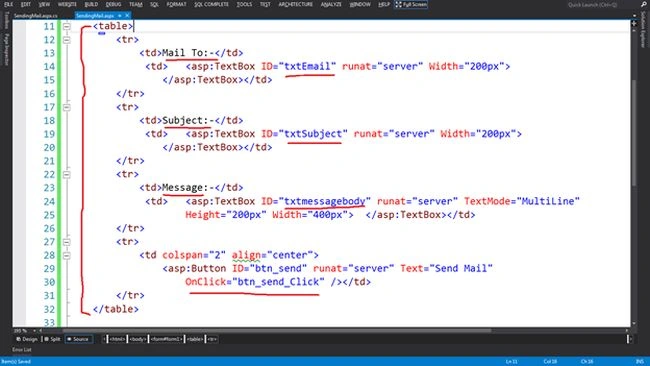Click the vertical scrollbar of the editor
This screenshot has height=366, width=650.
click(x=634, y=133)
